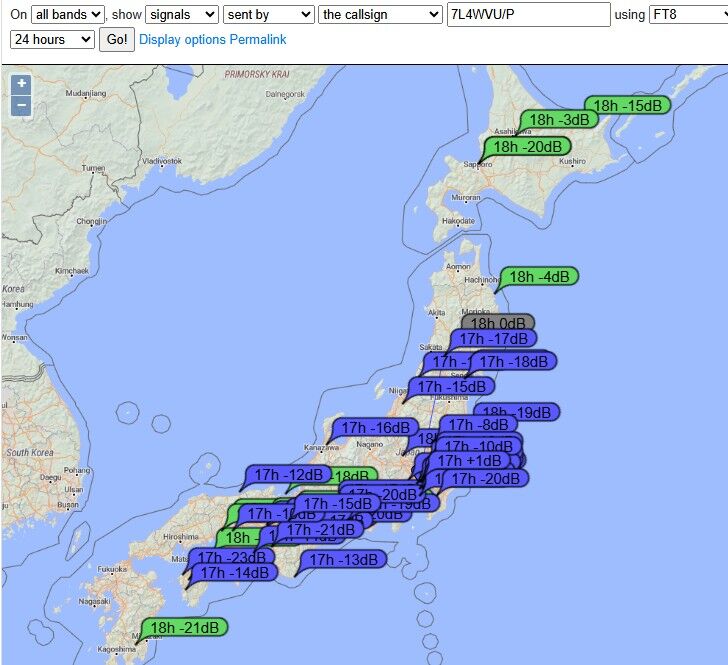Zoom out the map with minus button

click(21, 105)
